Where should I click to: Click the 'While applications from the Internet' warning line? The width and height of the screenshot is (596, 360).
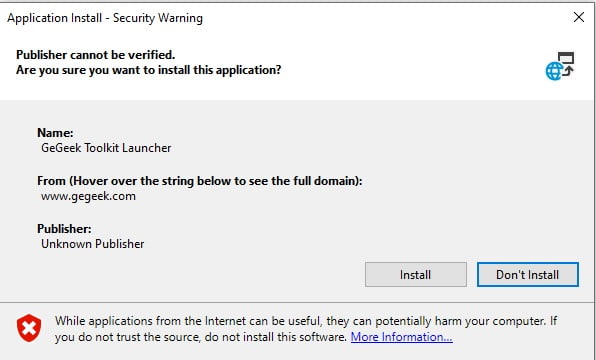tap(306, 321)
